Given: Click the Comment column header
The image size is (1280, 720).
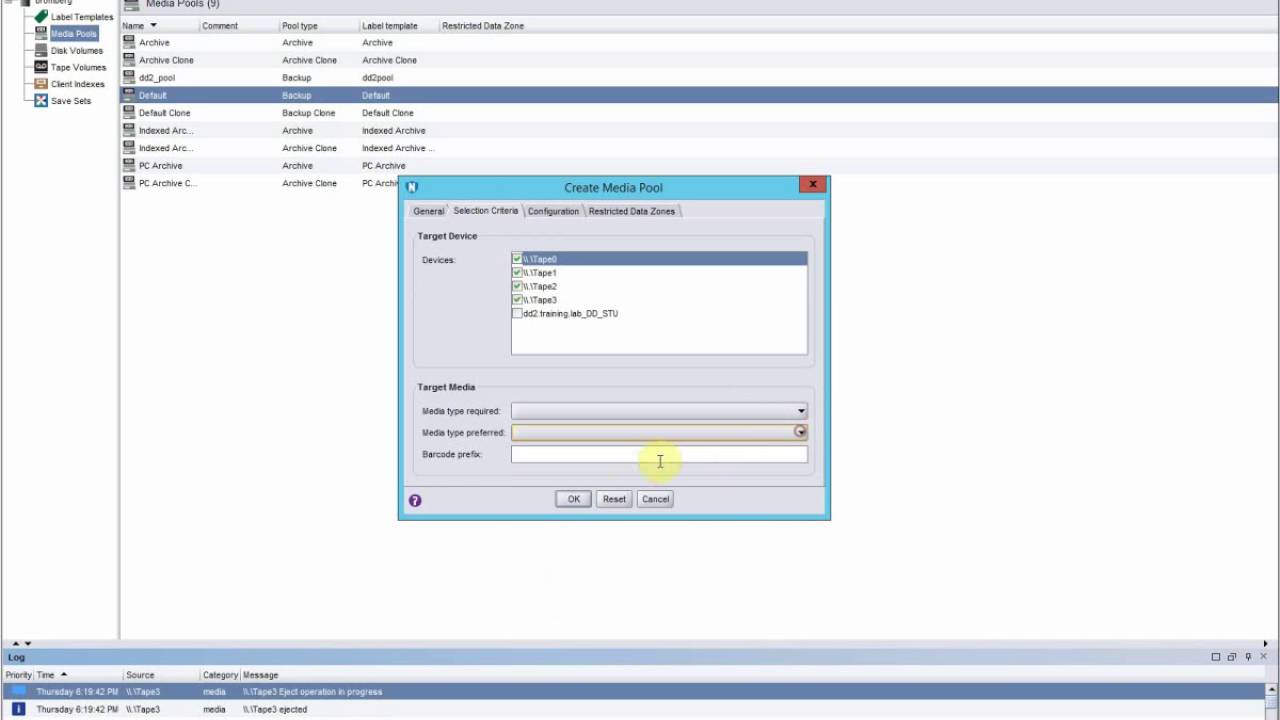Looking at the screenshot, I should 239,25.
